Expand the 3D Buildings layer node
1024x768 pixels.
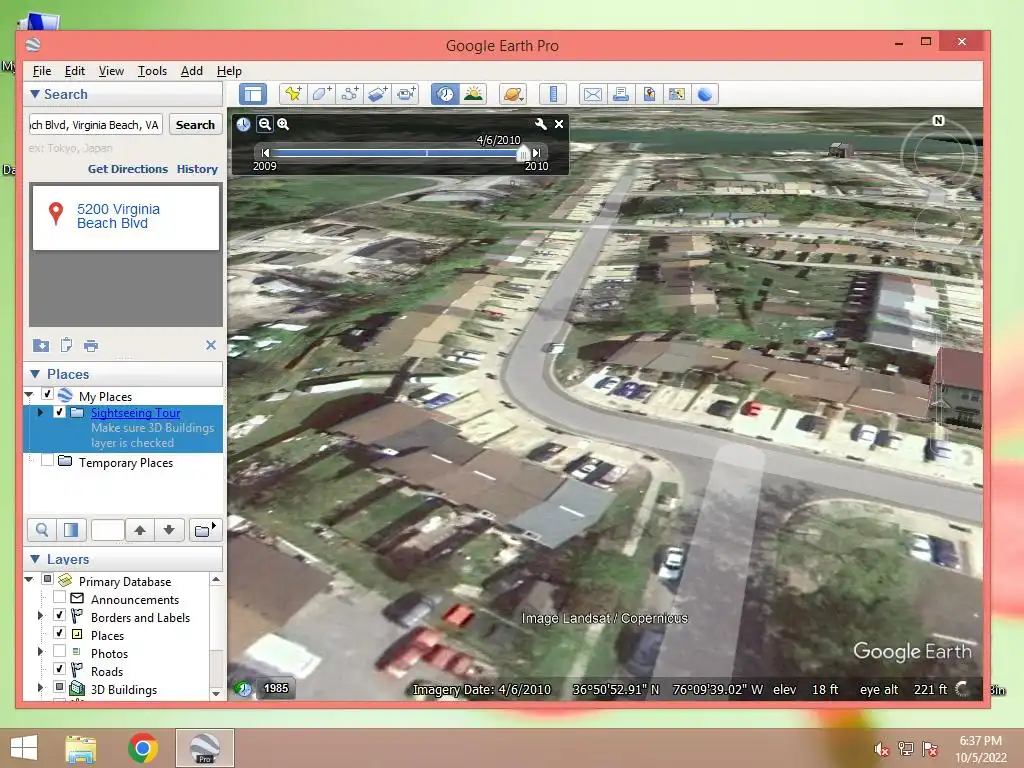[x=40, y=687]
